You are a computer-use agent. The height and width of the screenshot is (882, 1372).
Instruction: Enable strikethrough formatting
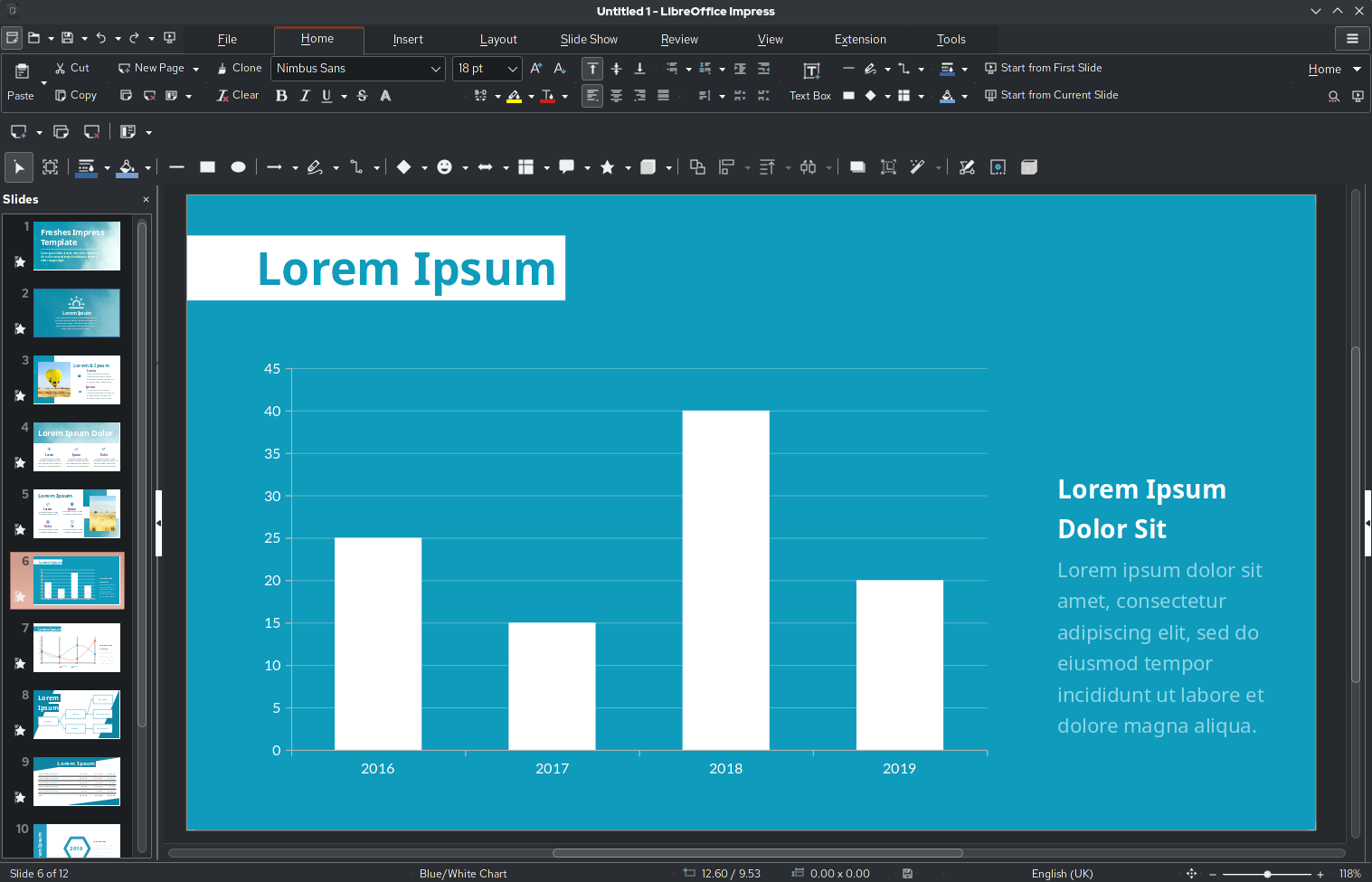coord(361,95)
